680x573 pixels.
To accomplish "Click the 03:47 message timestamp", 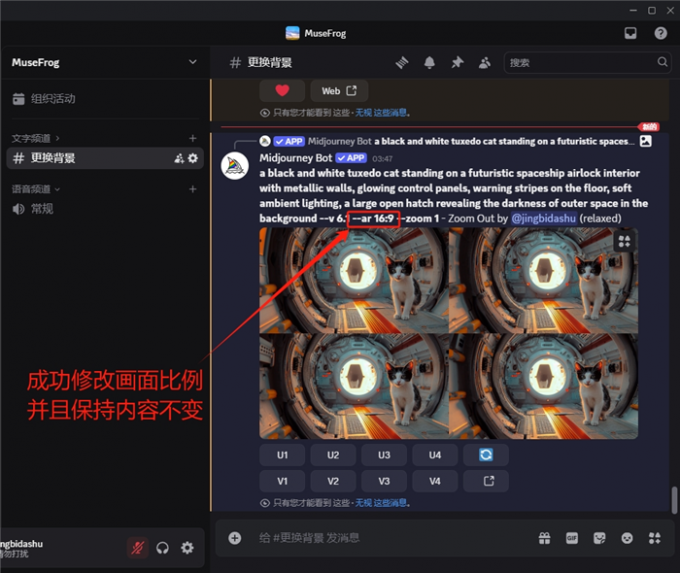I will 382,159.
